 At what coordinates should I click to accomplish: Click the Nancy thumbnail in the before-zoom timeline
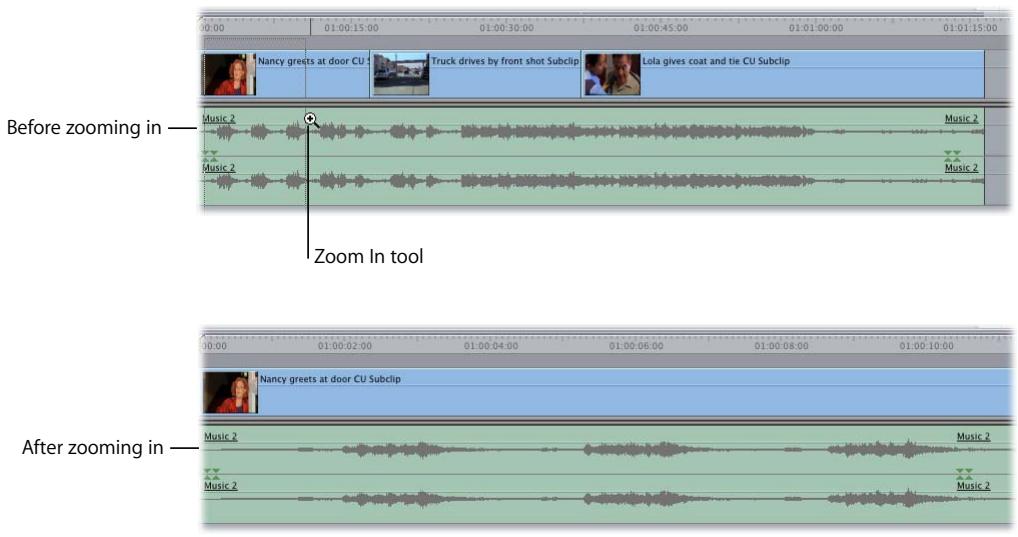229,75
